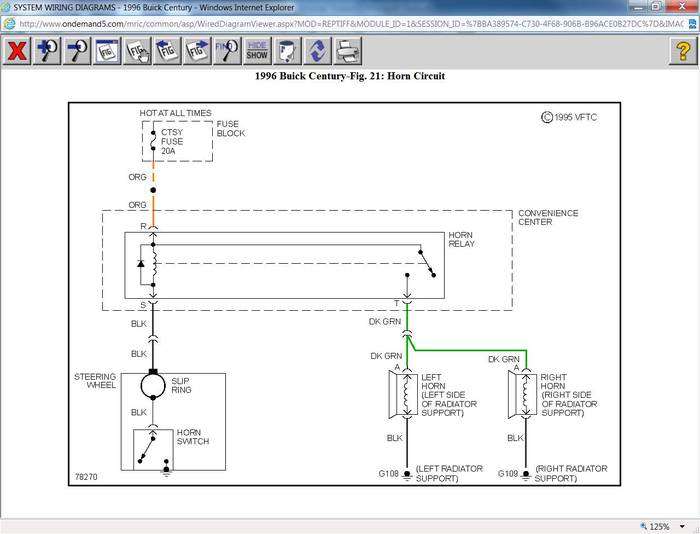The width and height of the screenshot is (700, 534).
Task: Go to previous figure icon
Action: [167, 51]
